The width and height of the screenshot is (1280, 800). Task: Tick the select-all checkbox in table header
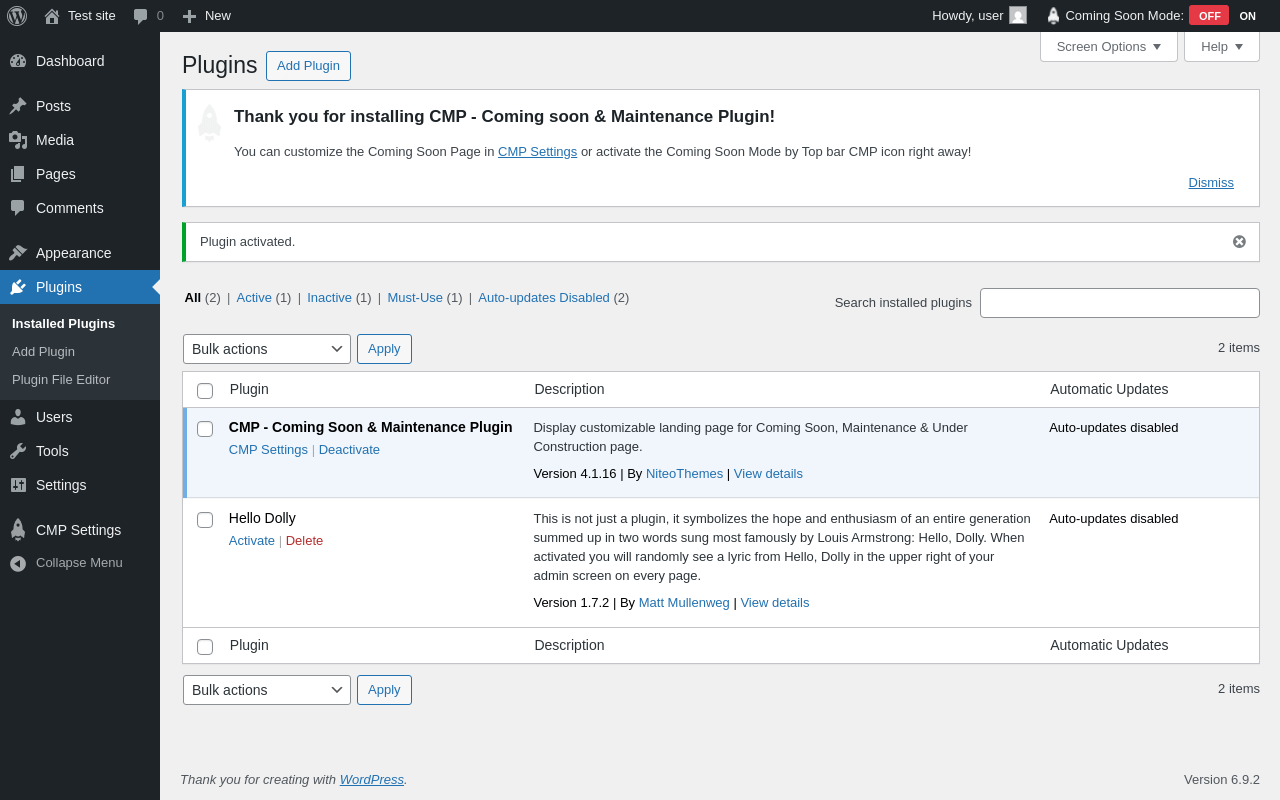(x=205, y=391)
